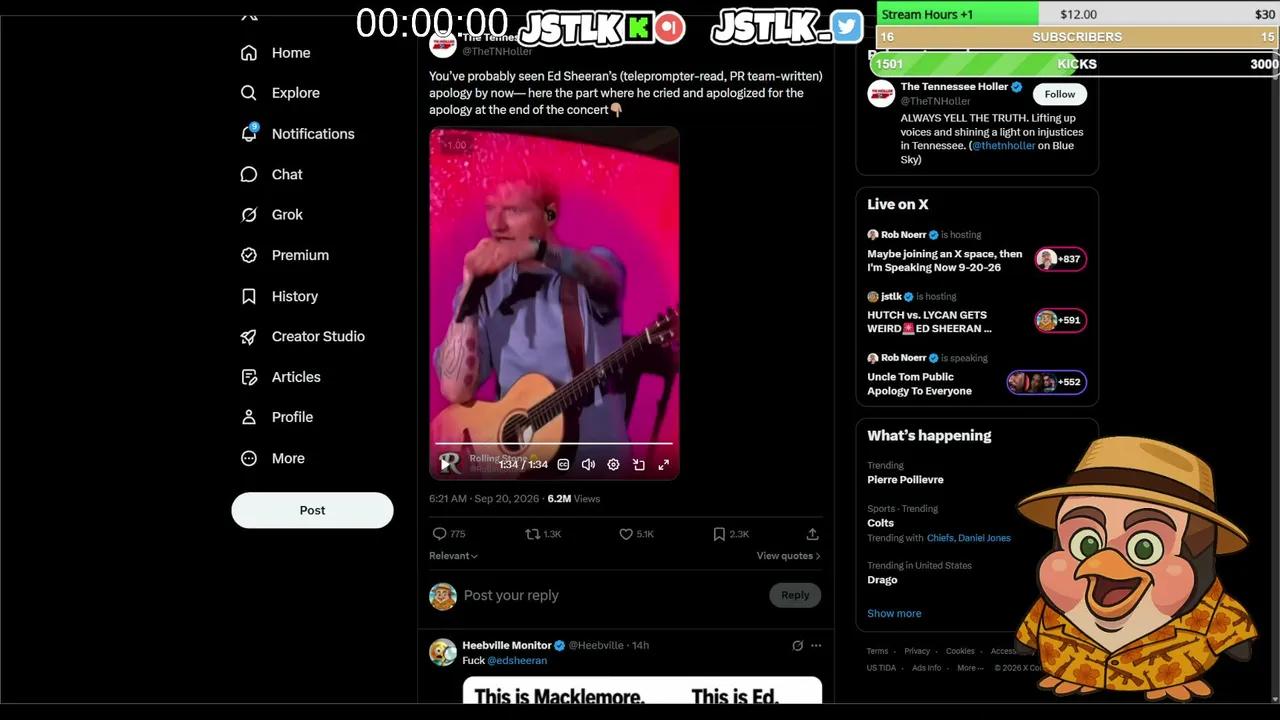
Task: Open Notifications from the sidebar
Action: (x=298, y=134)
